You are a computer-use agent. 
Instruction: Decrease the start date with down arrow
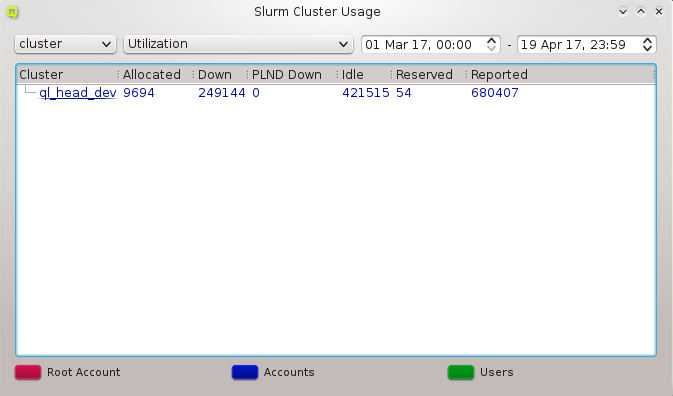click(x=491, y=48)
